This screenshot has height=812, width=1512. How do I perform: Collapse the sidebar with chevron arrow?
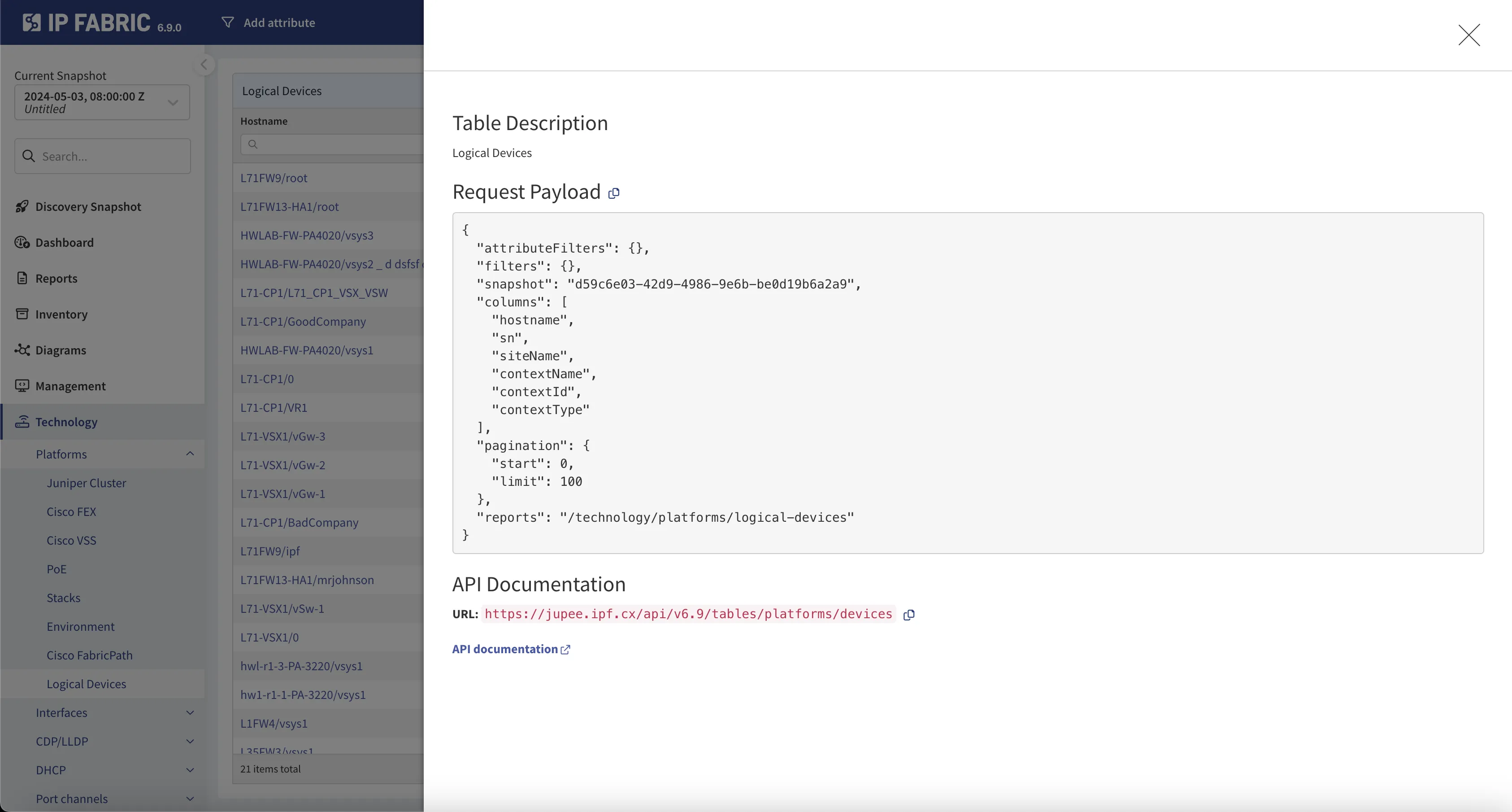point(204,65)
